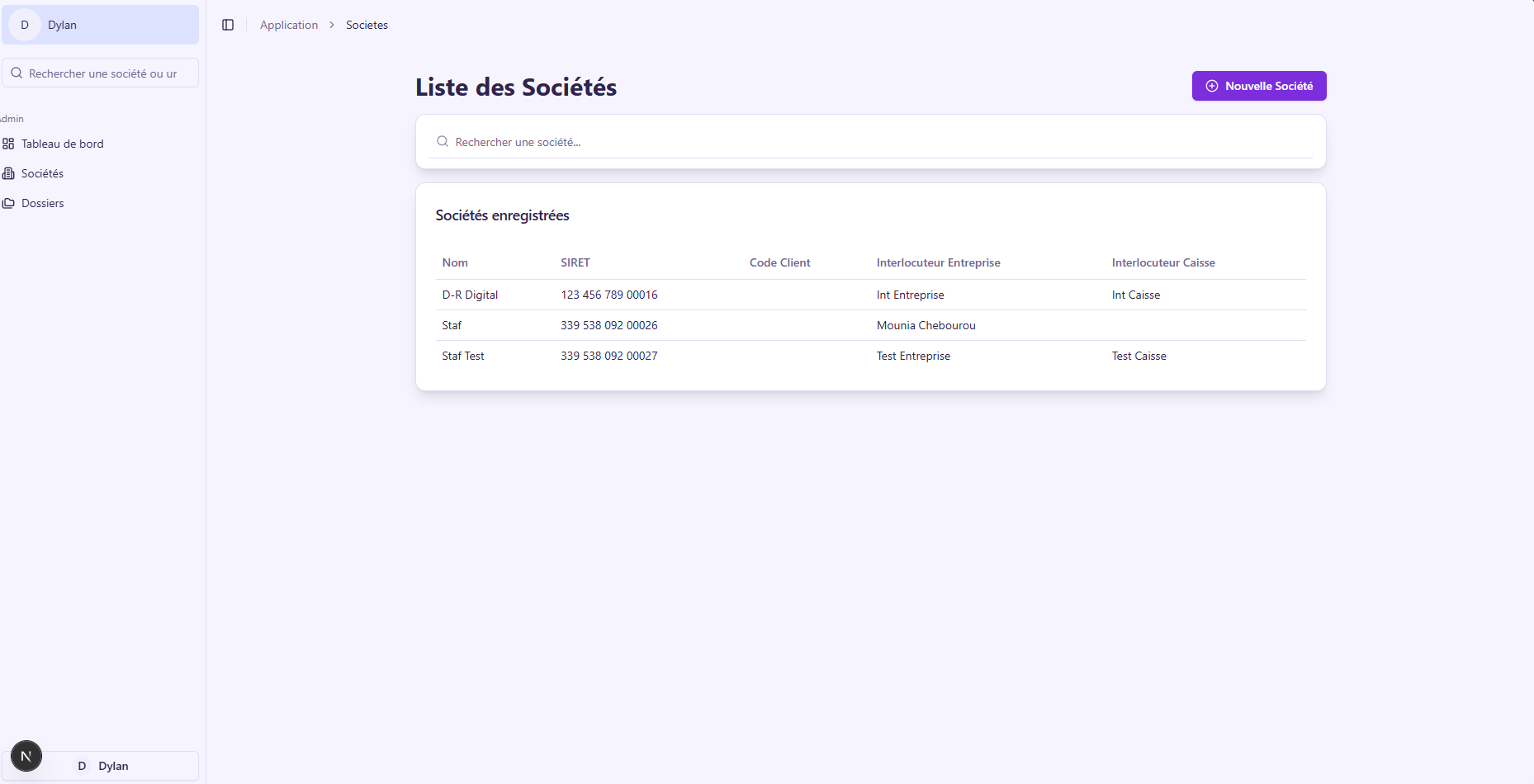Open the Next.js dev tools badge
Image resolution: width=1534 pixels, height=784 pixels.
pyautogui.click(x=26, y=756)
